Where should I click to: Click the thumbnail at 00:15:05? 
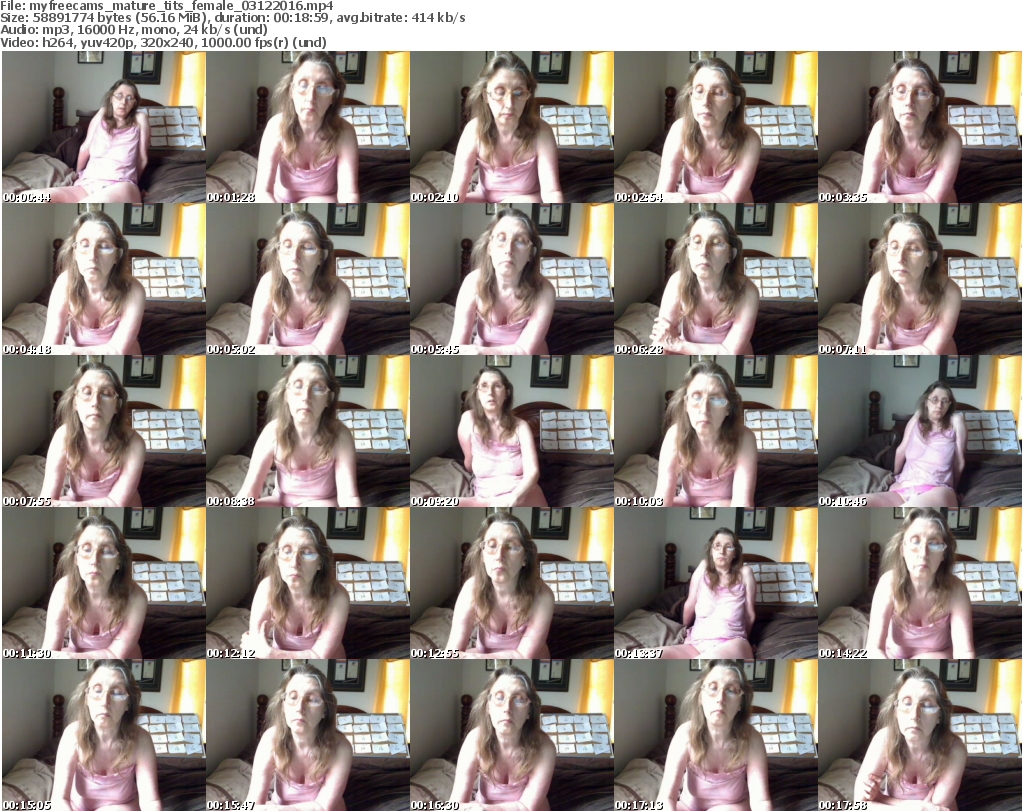pos(103,735)
